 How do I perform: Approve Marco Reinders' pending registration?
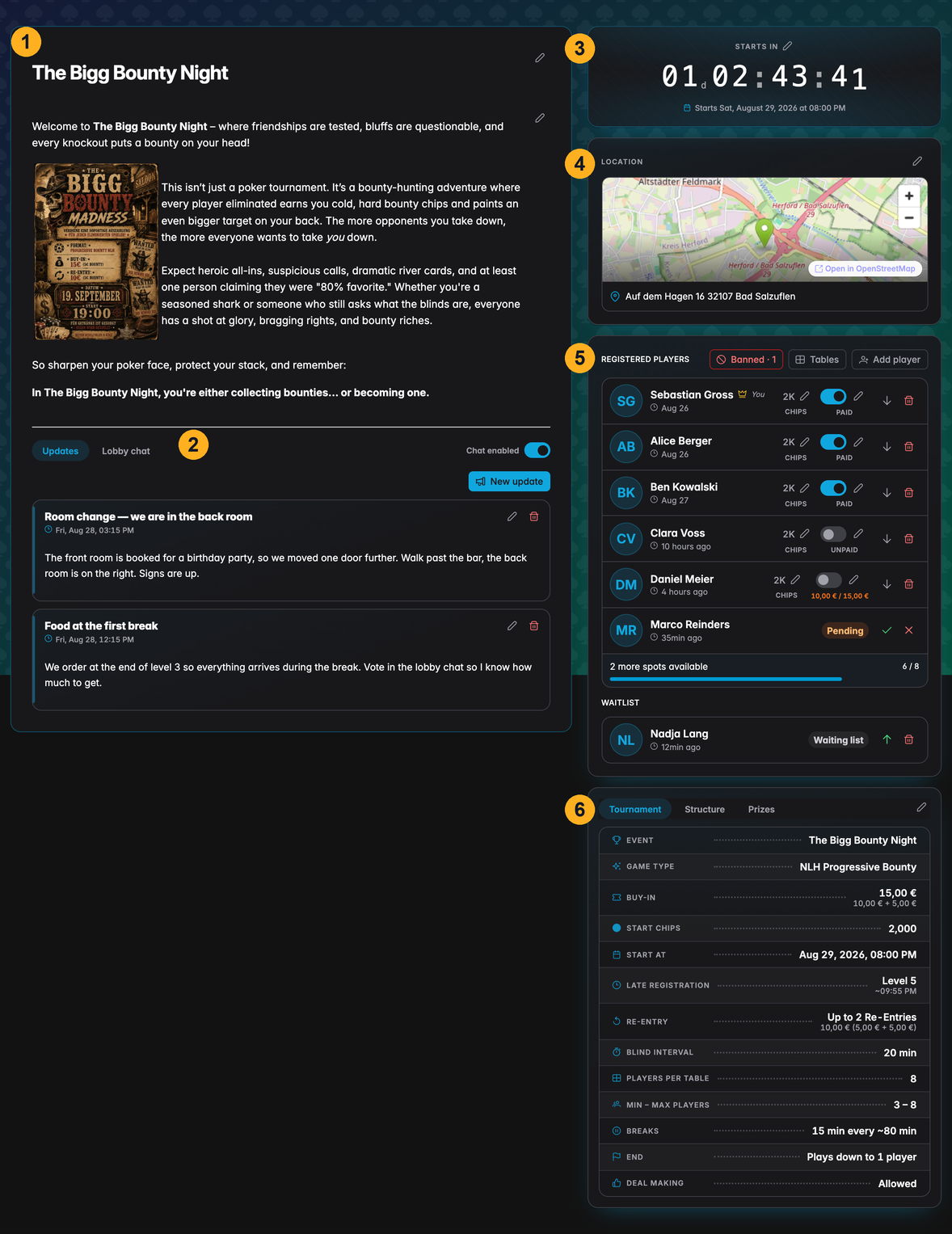tap(887, 630)
